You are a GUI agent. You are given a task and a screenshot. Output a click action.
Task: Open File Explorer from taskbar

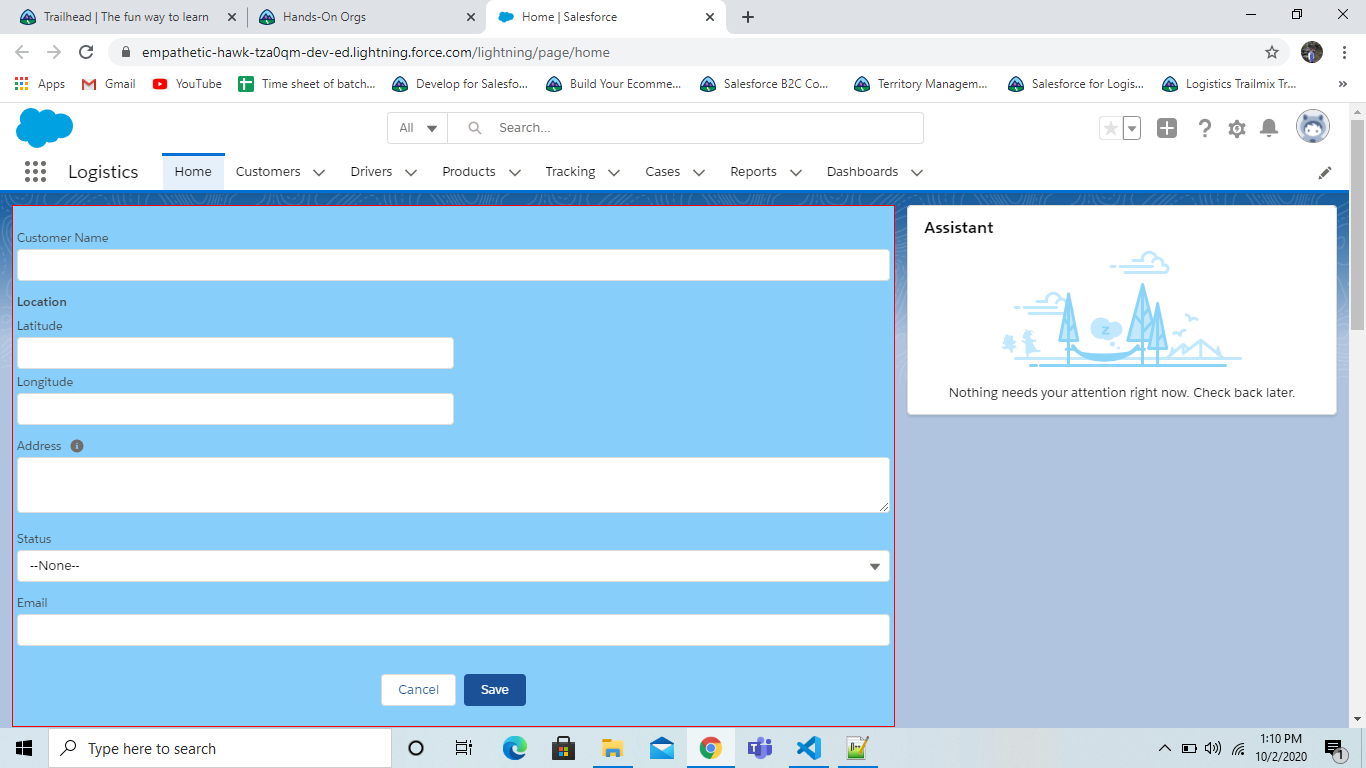point(613,748)
